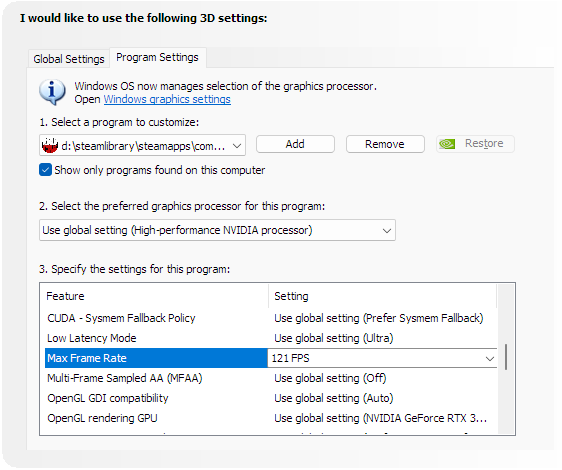This screenshot has width=562, height=470.
Task: Open the preferred graphics processor dropdown
Action: 217,230
